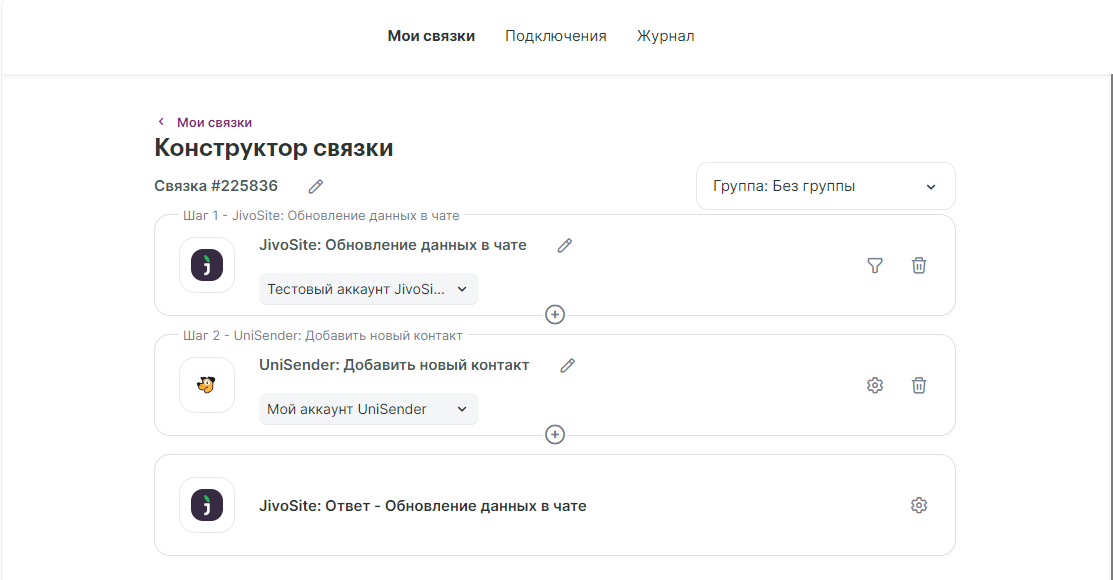This screenshot has height=580, width=1113.
Task: Click Конструктор связки heading
Action: point(273,148)
